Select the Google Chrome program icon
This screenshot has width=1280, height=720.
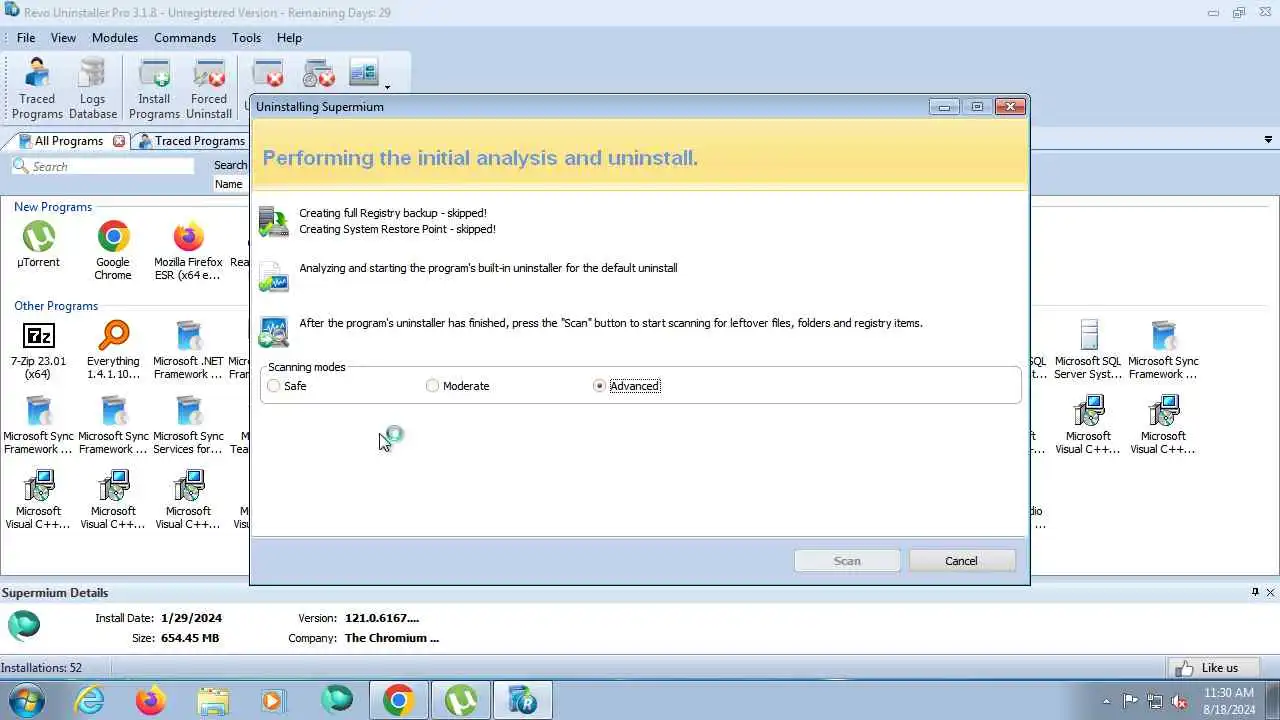(113, 251)
